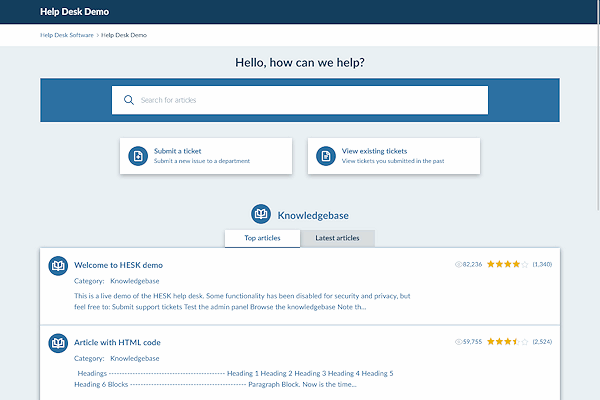Click Knowledgebase category under Article with HTML code

(x=135, y=358)
